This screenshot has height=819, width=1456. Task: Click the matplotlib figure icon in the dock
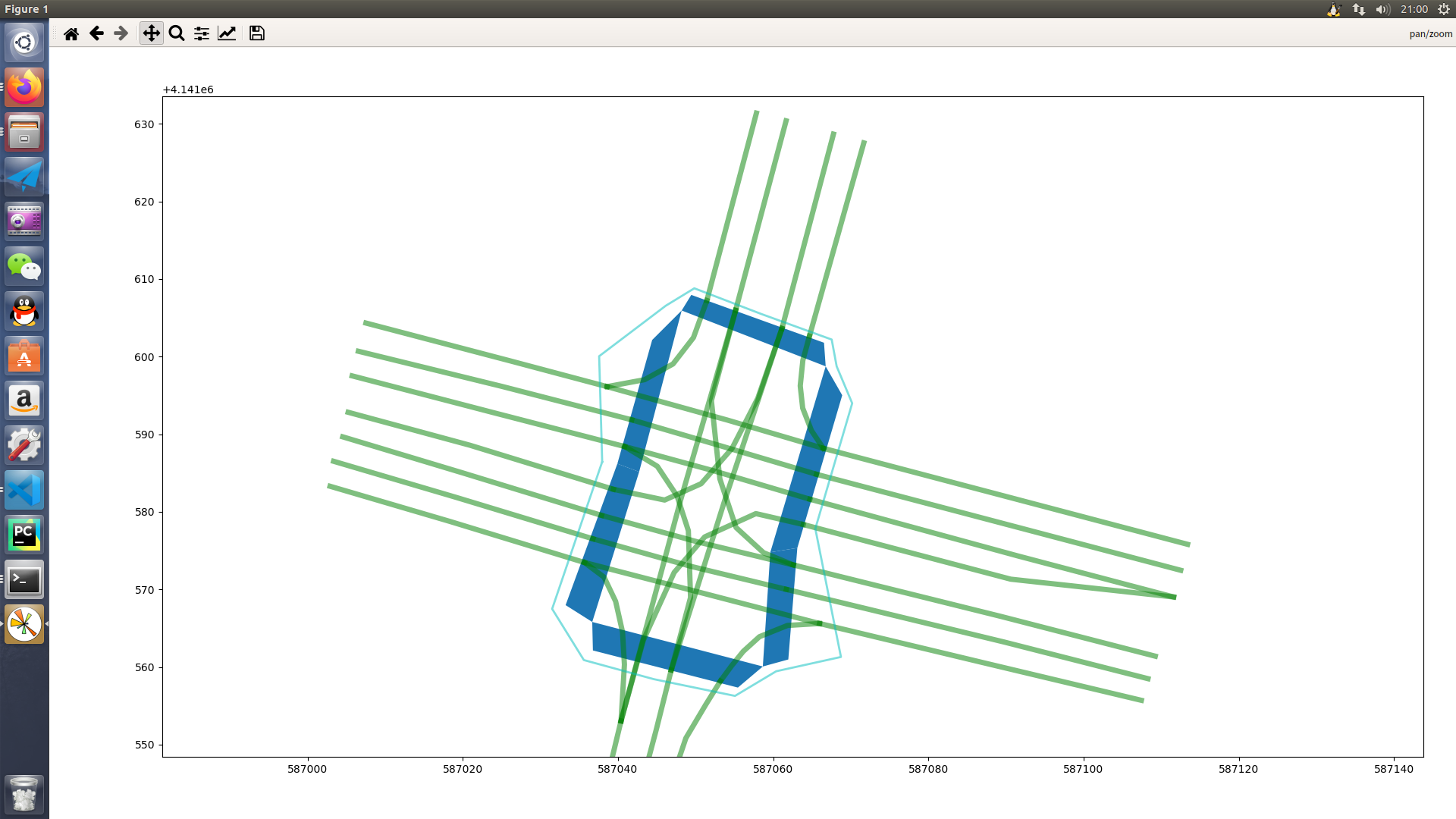click(x=24, y=624)
